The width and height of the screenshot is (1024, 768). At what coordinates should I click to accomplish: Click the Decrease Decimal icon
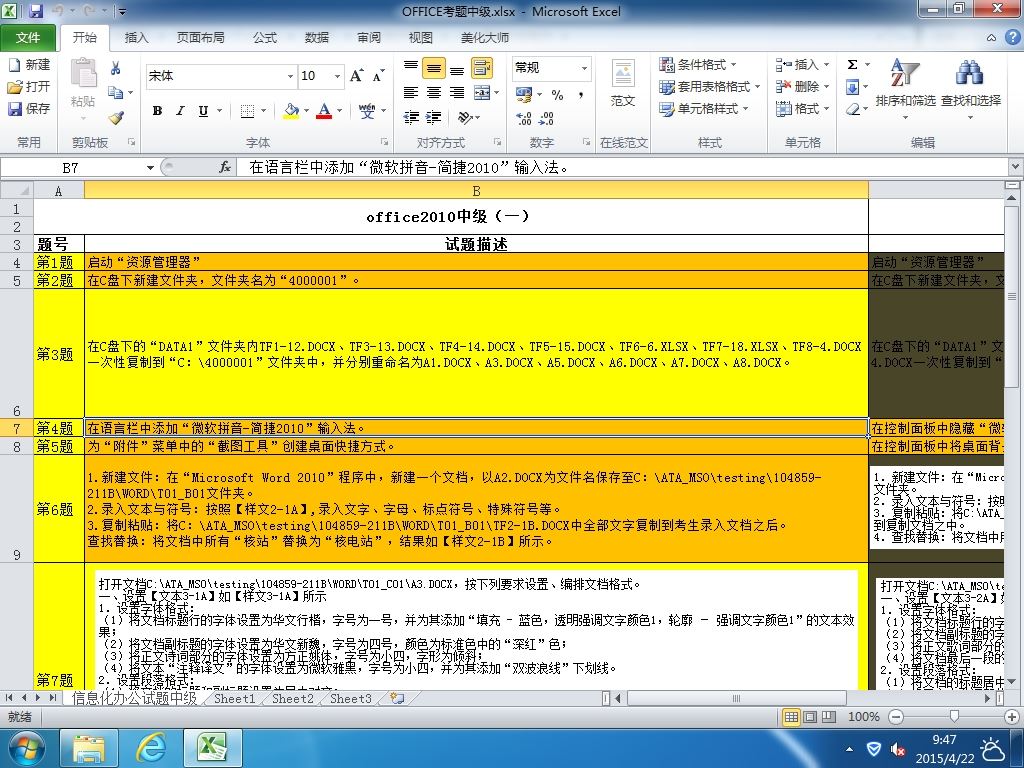pyautogui.click(x=547, y=118)
